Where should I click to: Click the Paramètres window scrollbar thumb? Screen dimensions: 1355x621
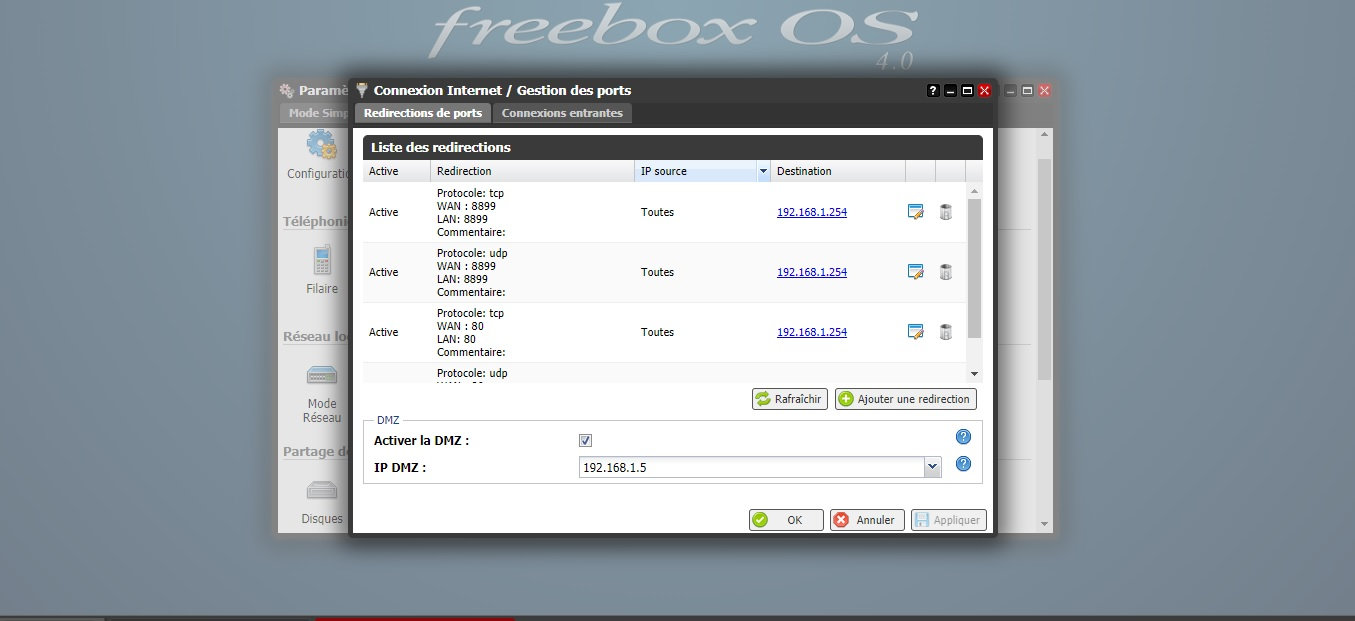tap(1044, 268)
